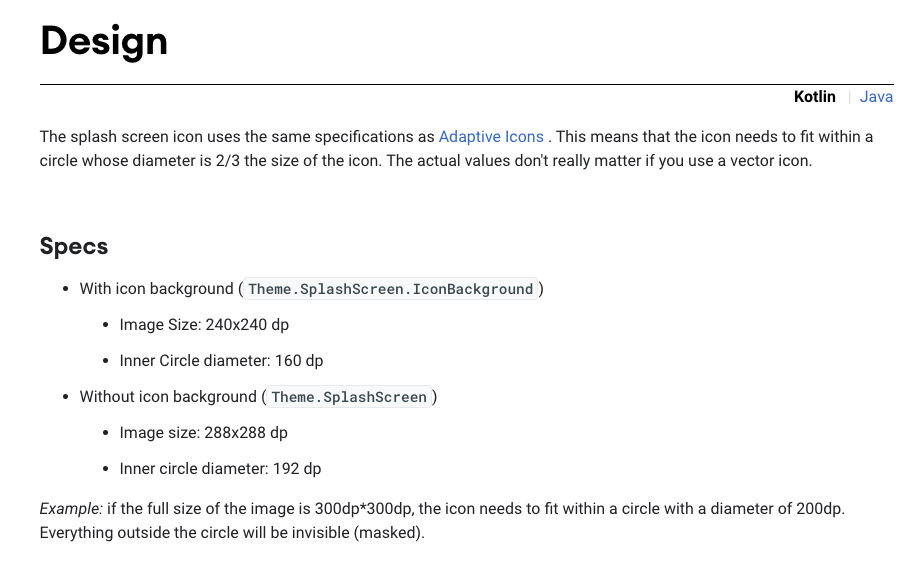Click the Theme.SplashScreen.IconBackground code snippet

(x=391, y=289)
